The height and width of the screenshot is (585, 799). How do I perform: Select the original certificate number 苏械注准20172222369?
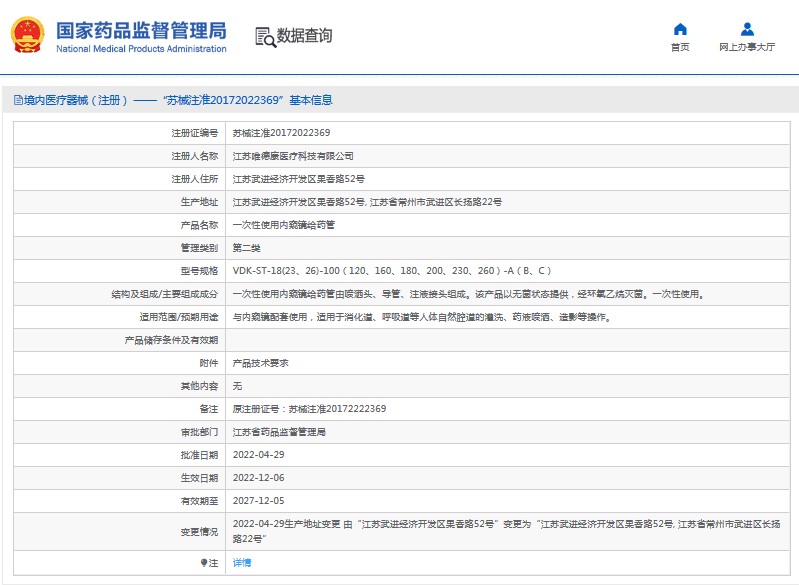[x=337, y=409]
